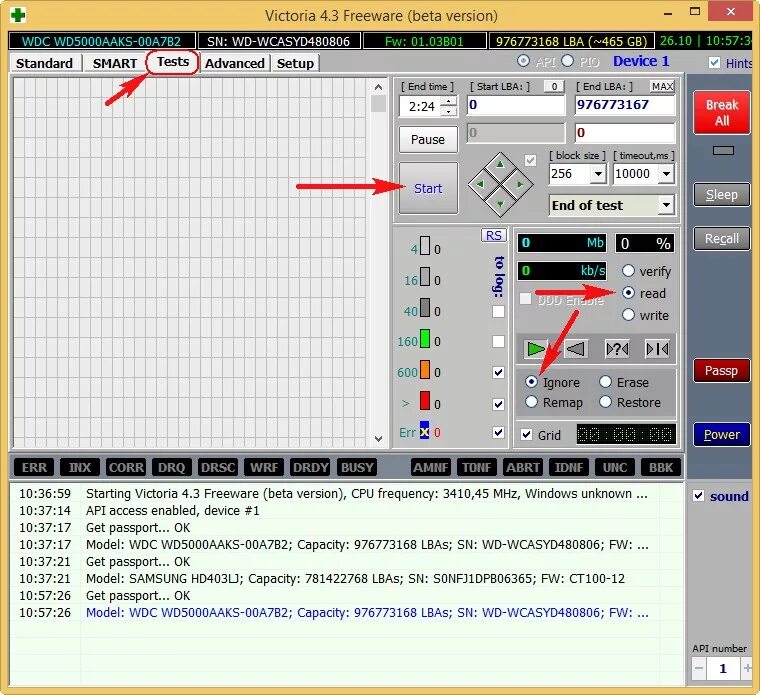The image size is (760, 695).
Task: Click the BBK error indicator
Action: pos(661,467)
